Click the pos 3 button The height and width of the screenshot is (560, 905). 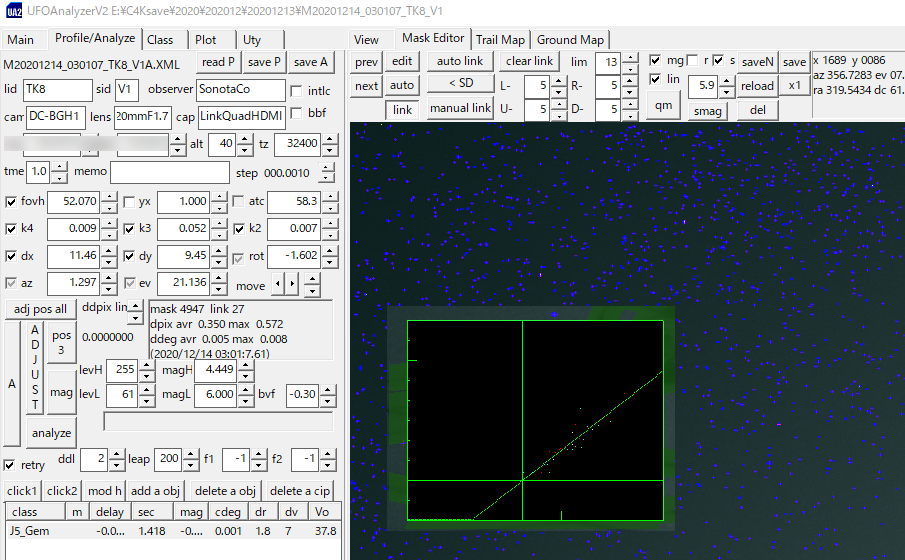(62, 342)
